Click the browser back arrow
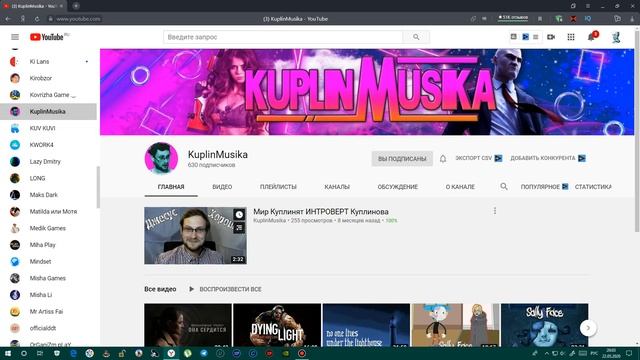Screen dimensions: 640x360 [x=8, y=19]
